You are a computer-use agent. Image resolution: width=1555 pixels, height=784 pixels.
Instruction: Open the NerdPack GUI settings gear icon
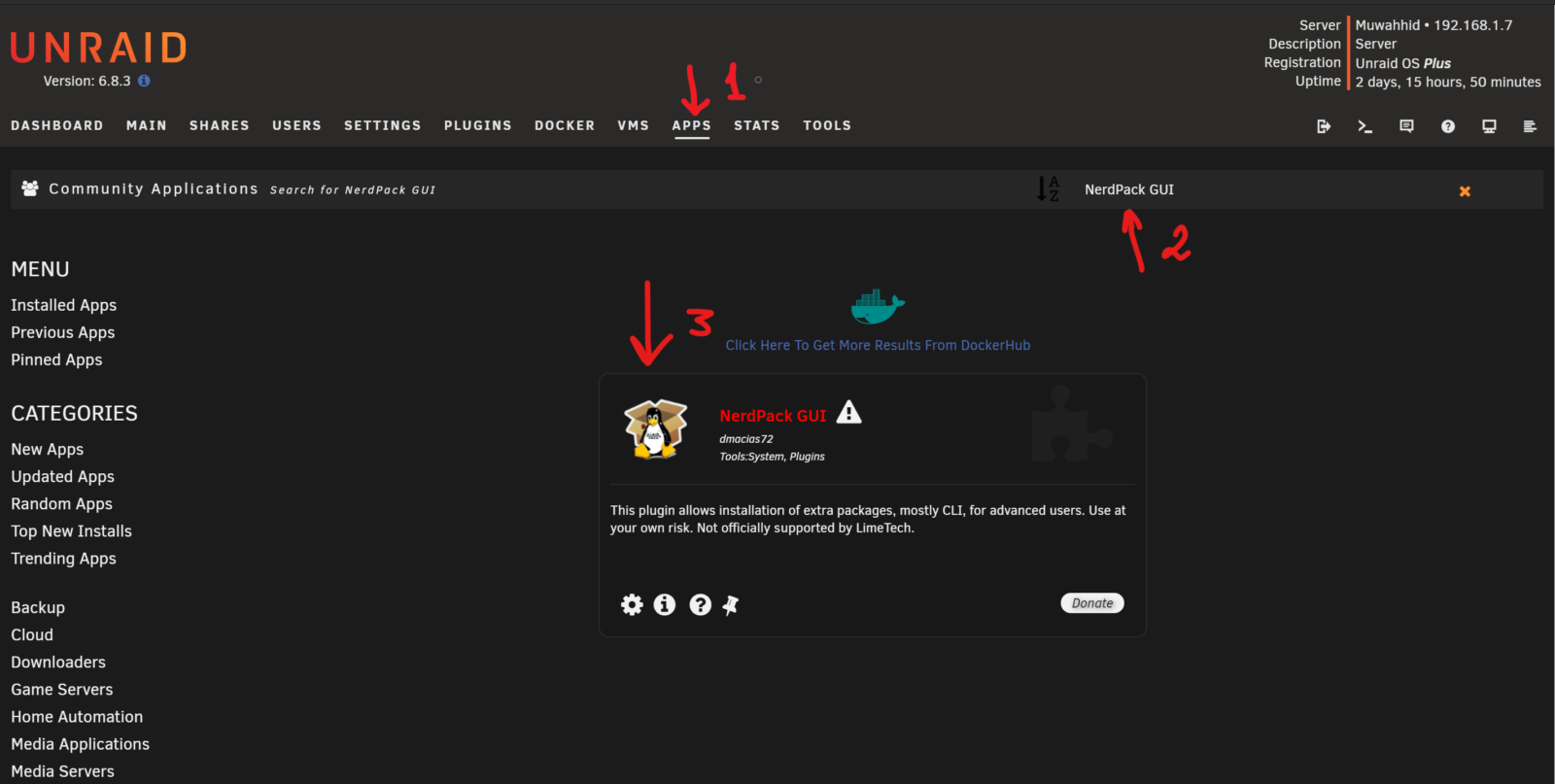[x=632, y=605]
